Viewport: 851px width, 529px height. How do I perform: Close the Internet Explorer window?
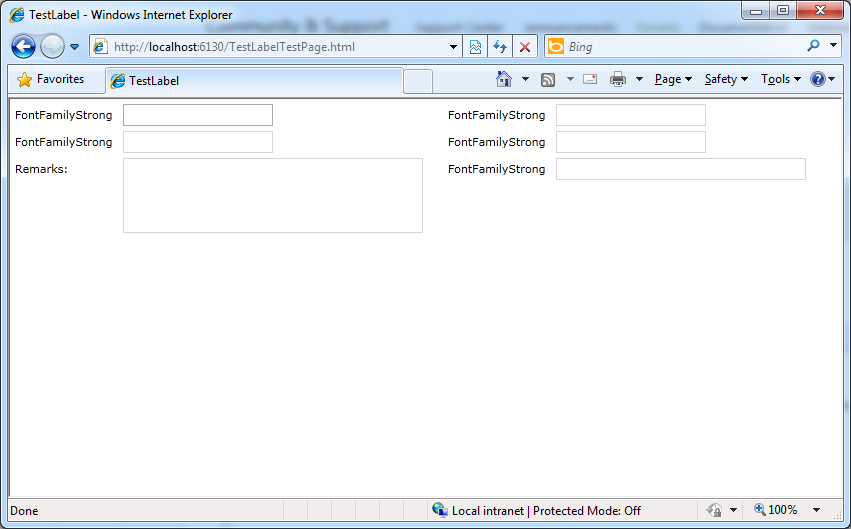point(820,10)
